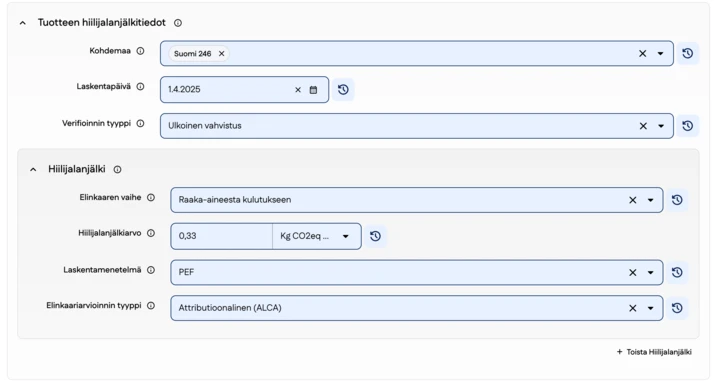Open Elinkaariarvioinnin tyyppi dropdown arrow
This screenshot has height=386, width=720.
click(x=650, y=308)
